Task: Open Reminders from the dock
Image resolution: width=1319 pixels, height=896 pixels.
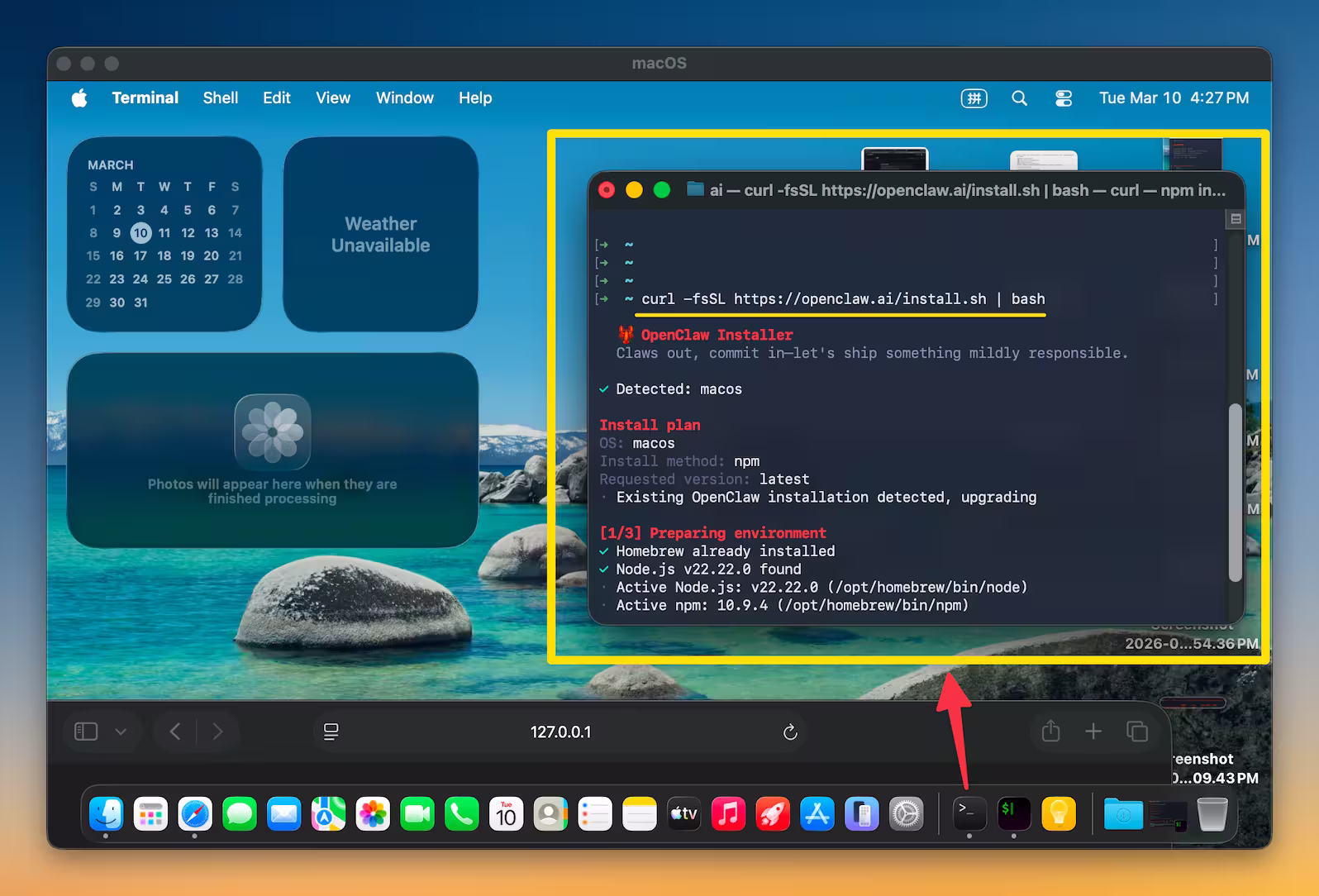Action: pos(595,814)
